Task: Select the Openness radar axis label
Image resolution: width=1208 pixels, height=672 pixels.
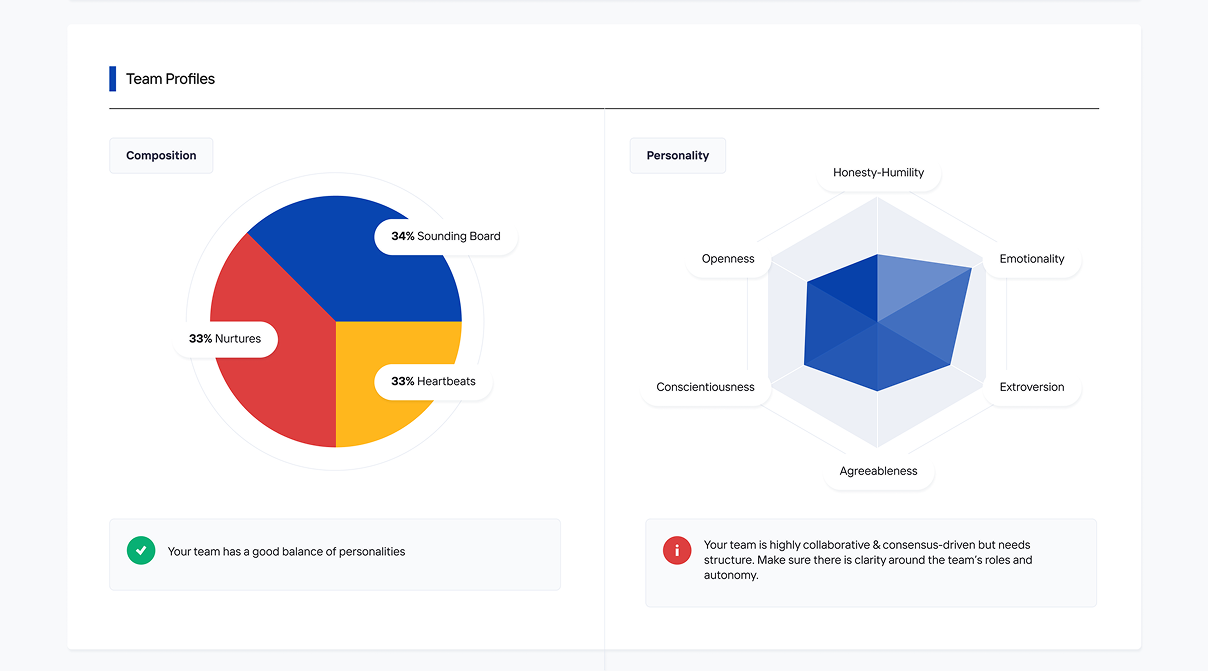Action: coord(728,259)
